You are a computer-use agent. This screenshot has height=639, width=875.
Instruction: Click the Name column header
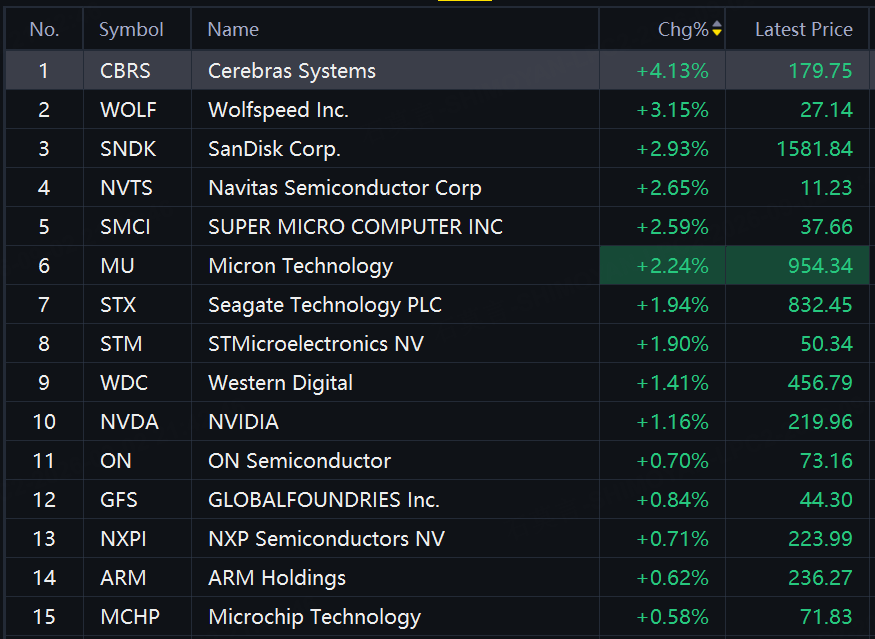[x=233, y=29]
